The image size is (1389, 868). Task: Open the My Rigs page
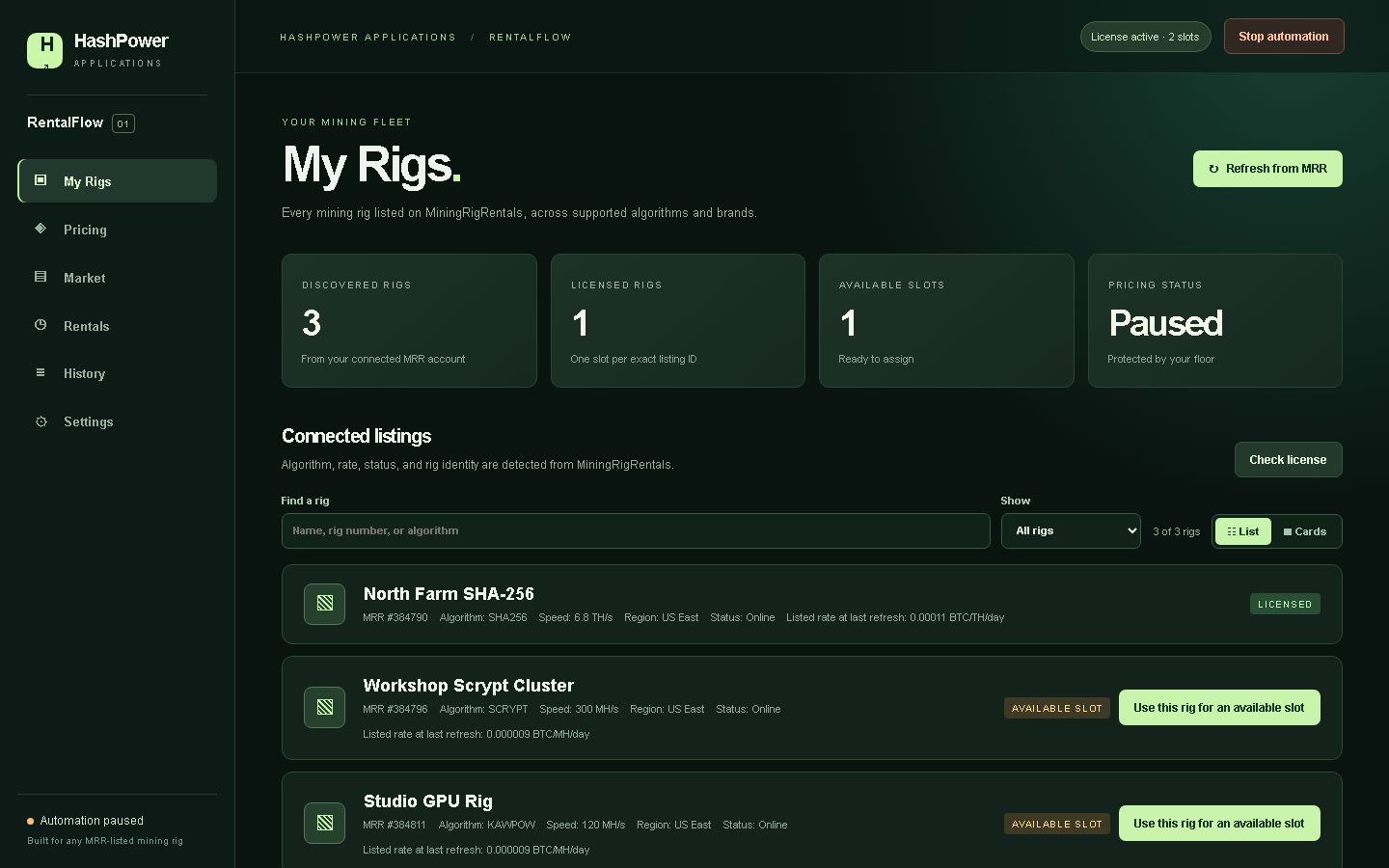coord(117,181)
